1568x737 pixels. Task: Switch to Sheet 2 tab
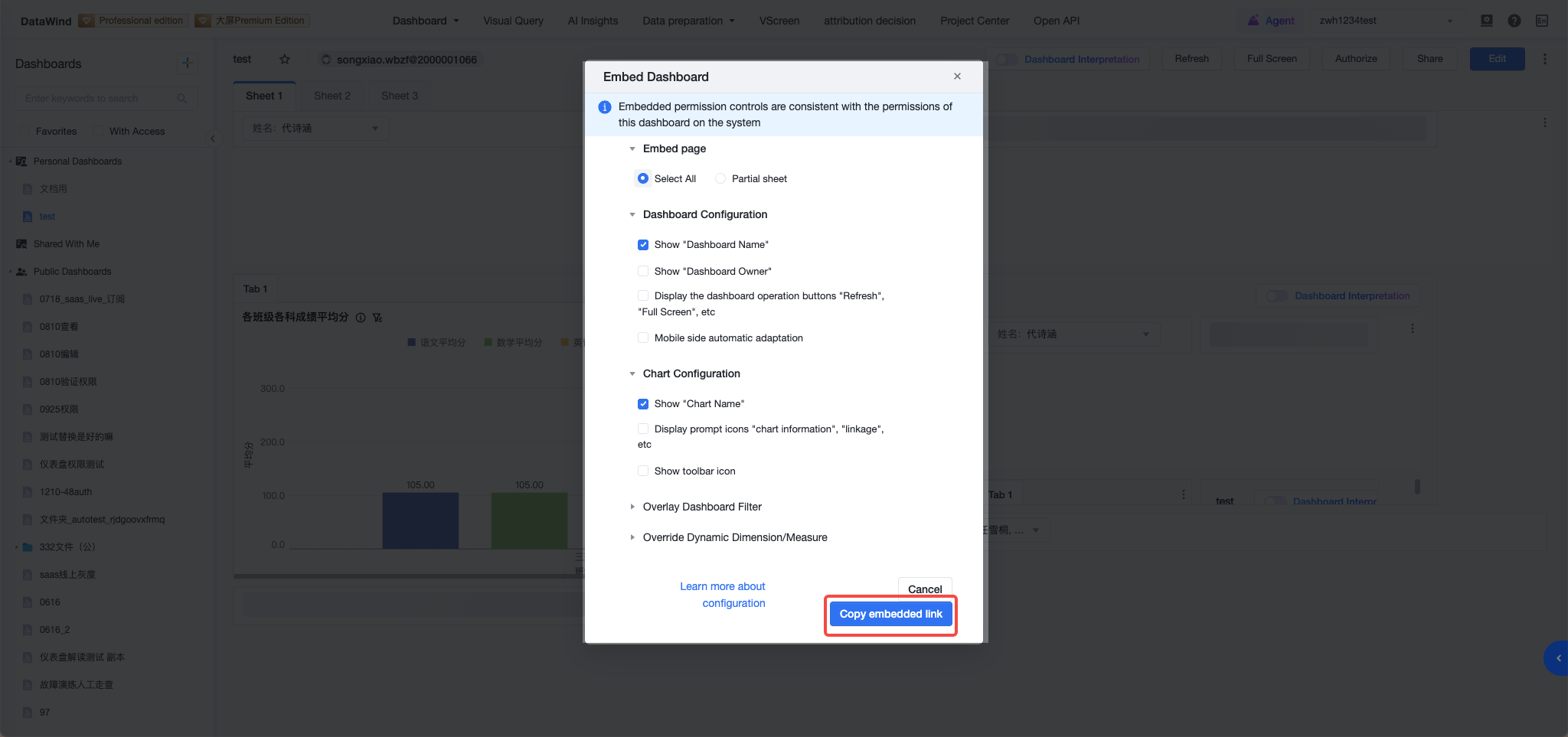(332, 96)
